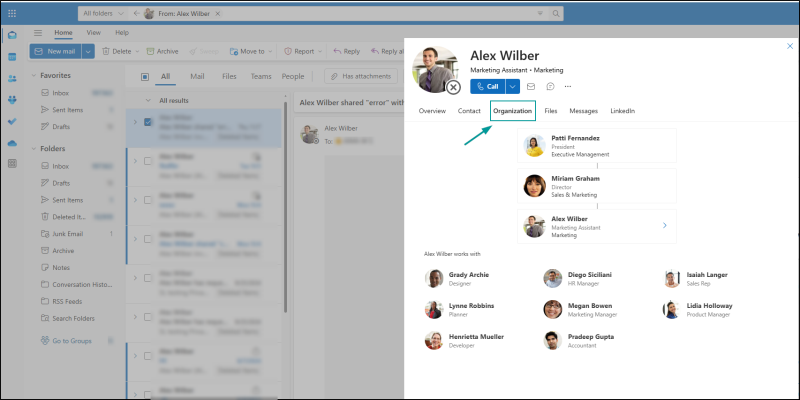Toggle select-all messages checkbox
Image resolution: width=800 pixels, height=400 pixels.
pyautogui.click(x=145, y=77)
